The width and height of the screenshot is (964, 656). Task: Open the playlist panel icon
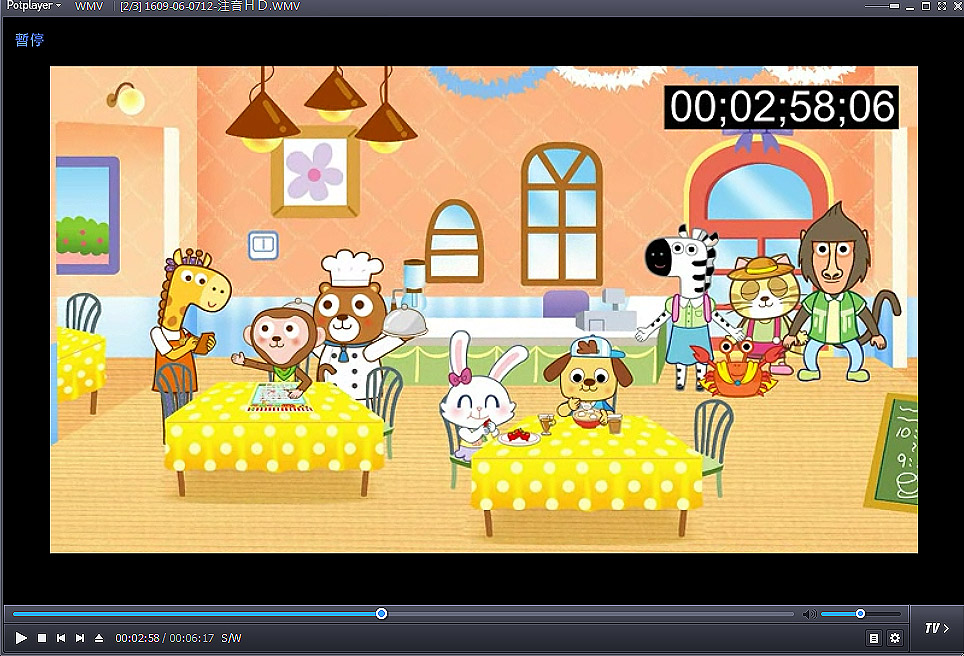pos(874,638)
